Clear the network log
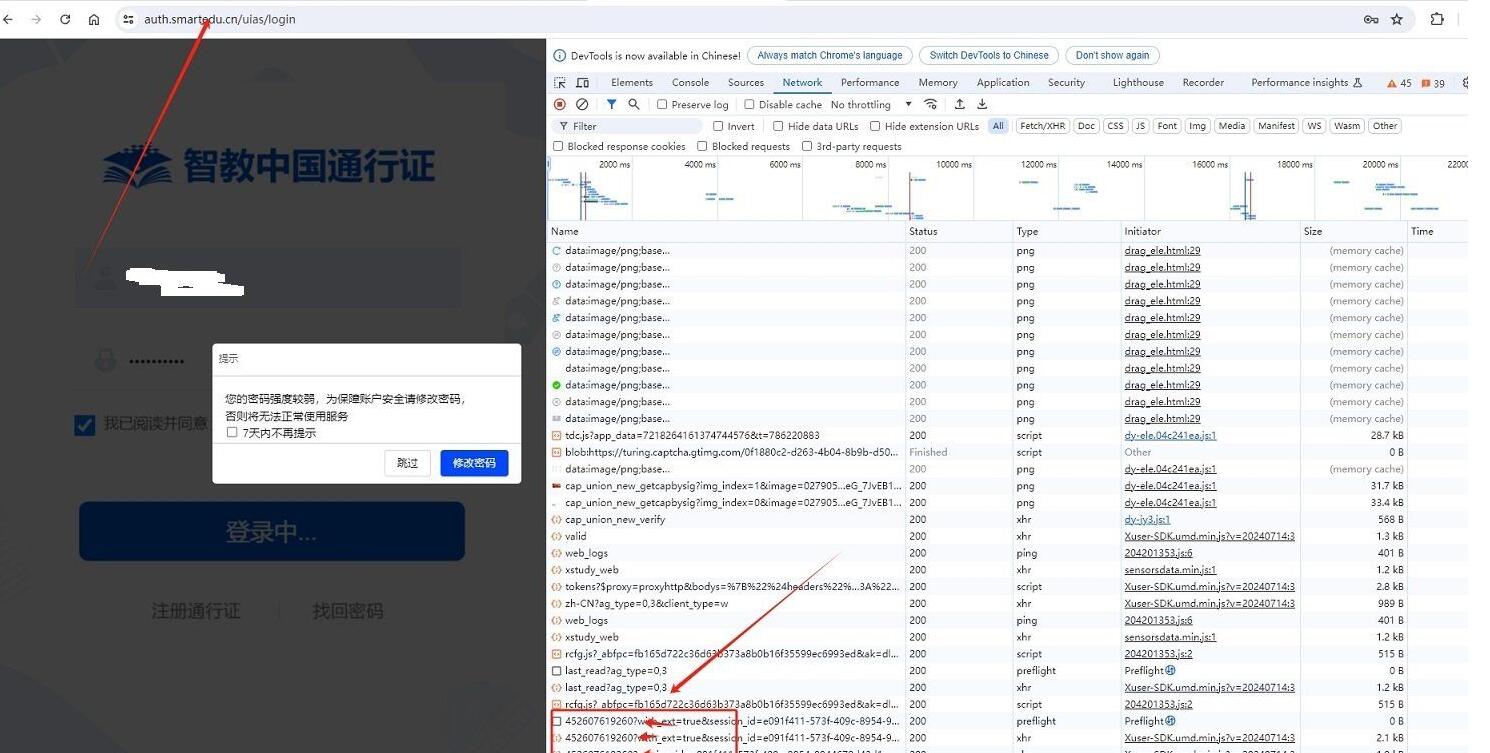 582,104
